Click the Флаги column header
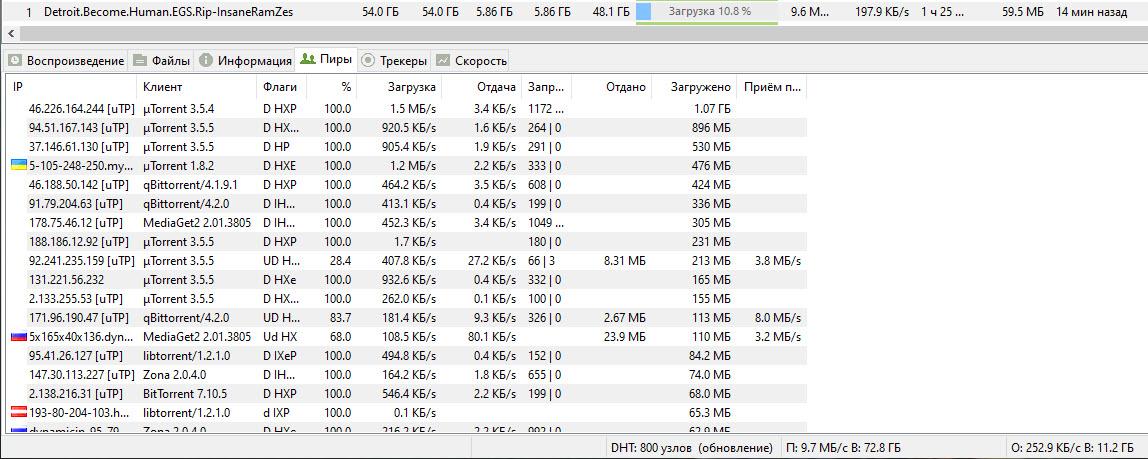The height and width of the screenshot is (459, 1148). pos(279,87)
